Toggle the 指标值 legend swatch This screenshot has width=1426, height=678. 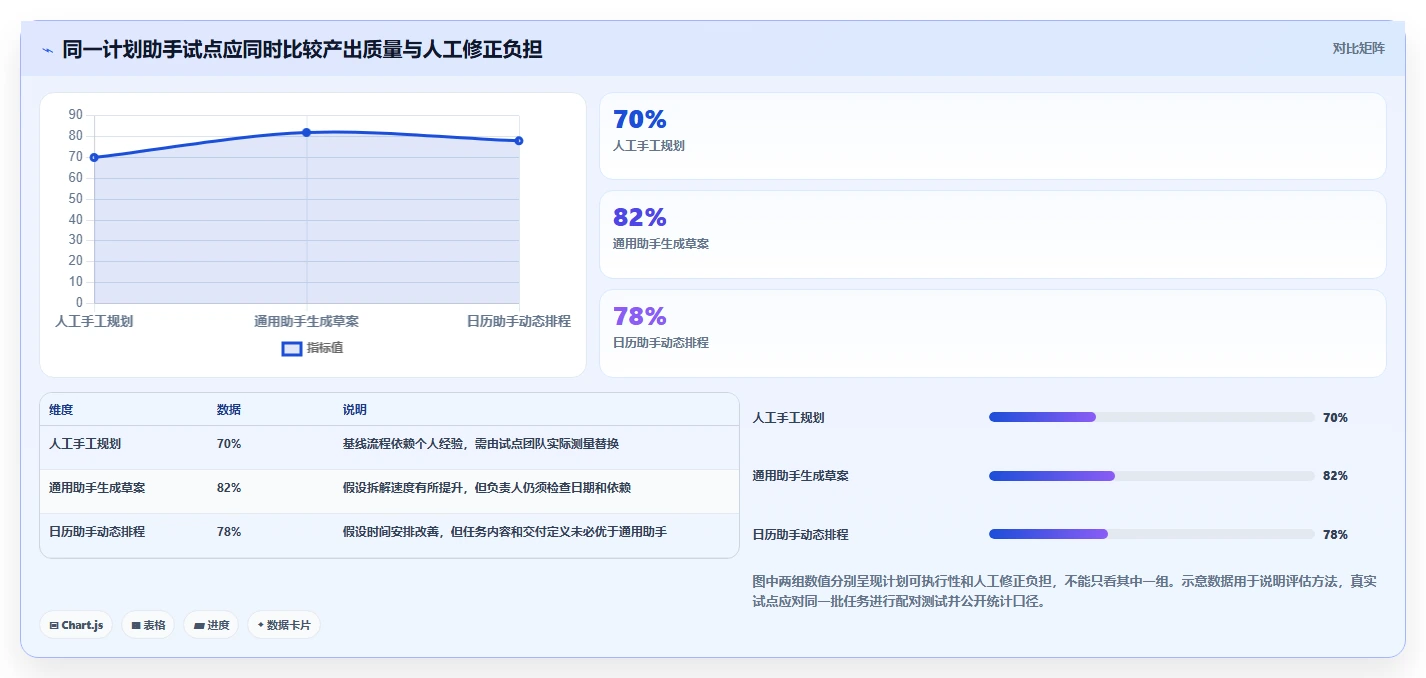click(292, 348)
